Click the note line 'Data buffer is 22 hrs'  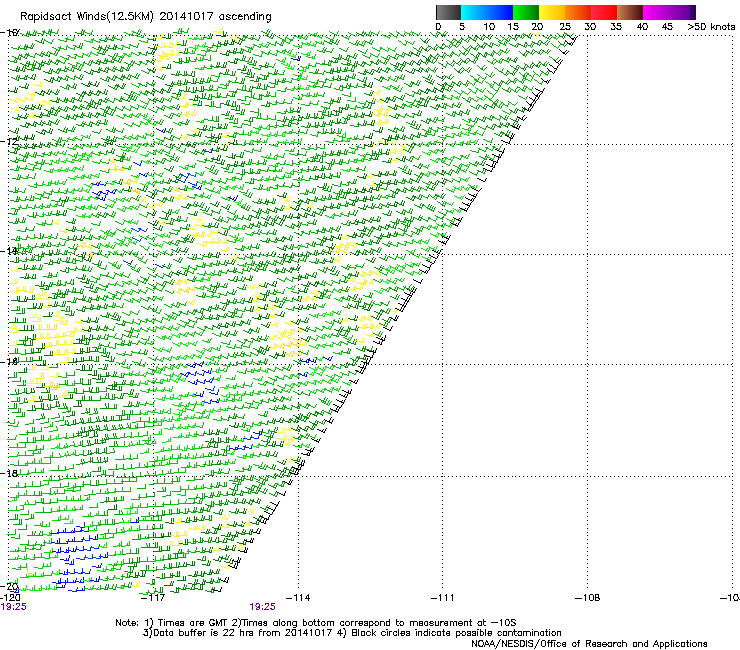352,633
